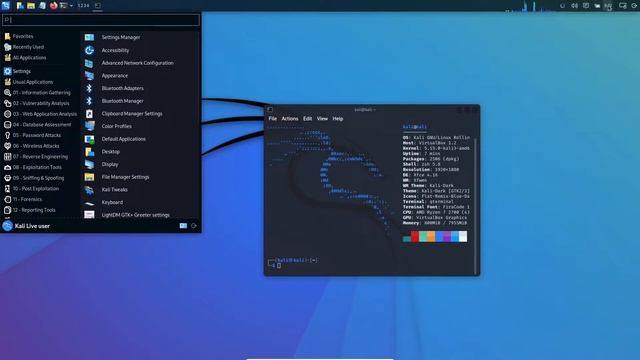
Task: Open the Kali applications menu button
Action: (x=6, y=5)
